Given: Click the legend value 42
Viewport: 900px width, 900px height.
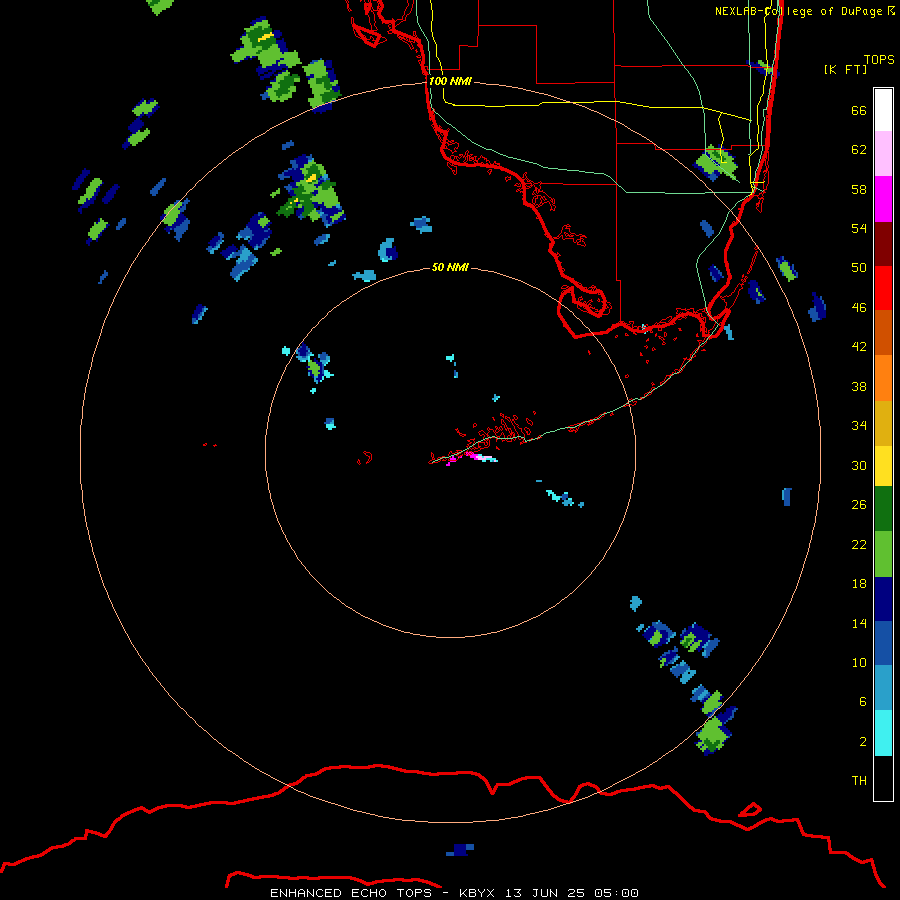Looking at the screenshot, I should click(x=859, y=346).
